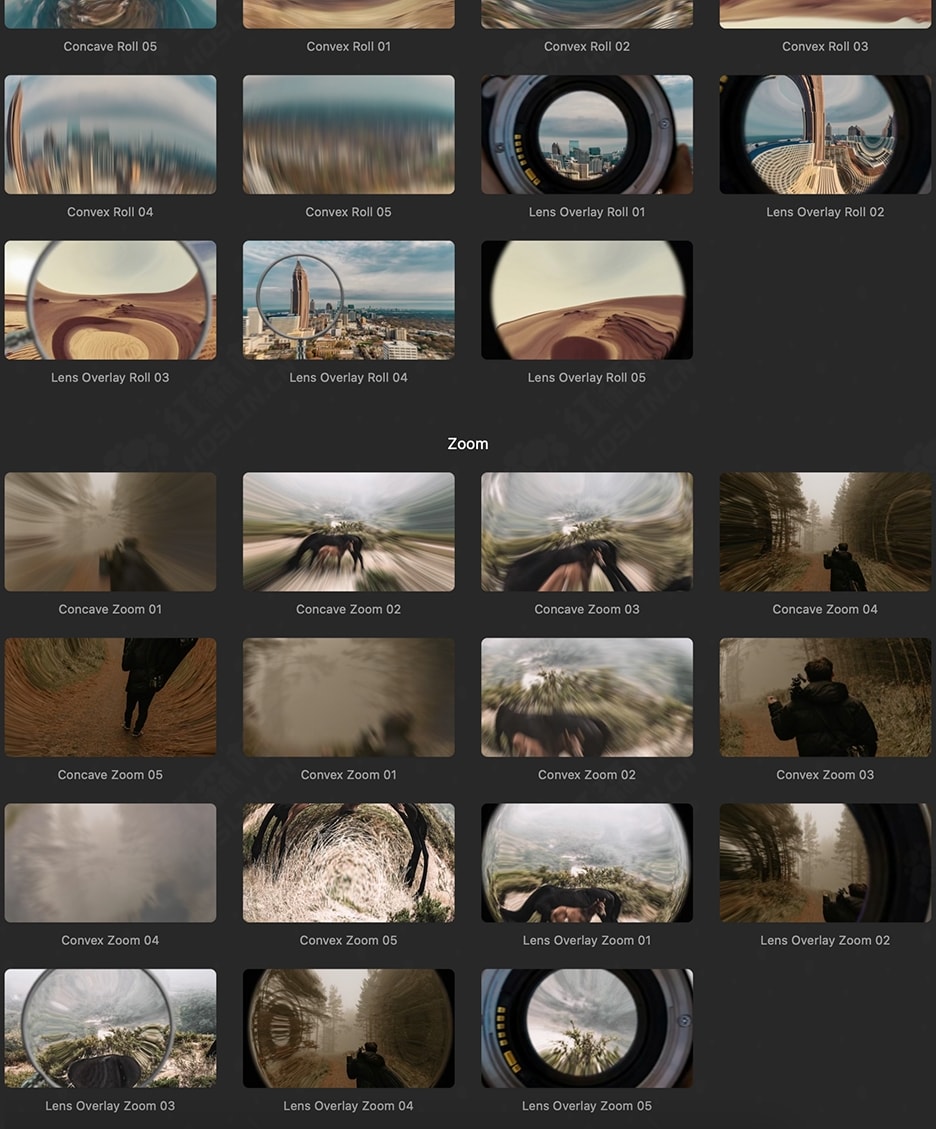The height and width of the screenshot is (1129, 936).
Task: Choose the Convex Zoom 04 preset
Action: [x=110, y=863]
